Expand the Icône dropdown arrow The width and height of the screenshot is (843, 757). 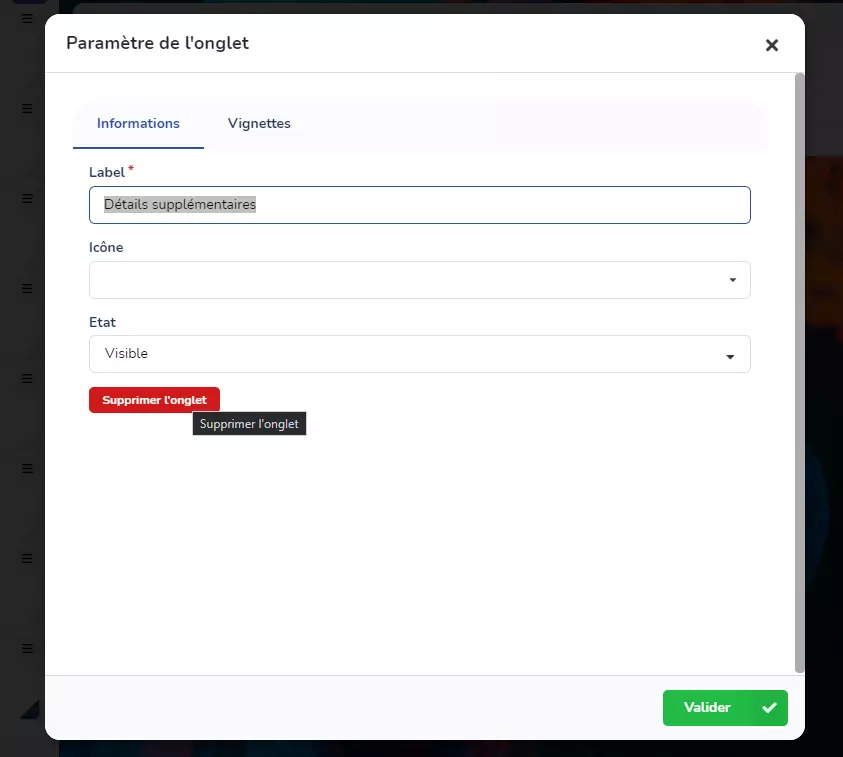tap(732, 280)
